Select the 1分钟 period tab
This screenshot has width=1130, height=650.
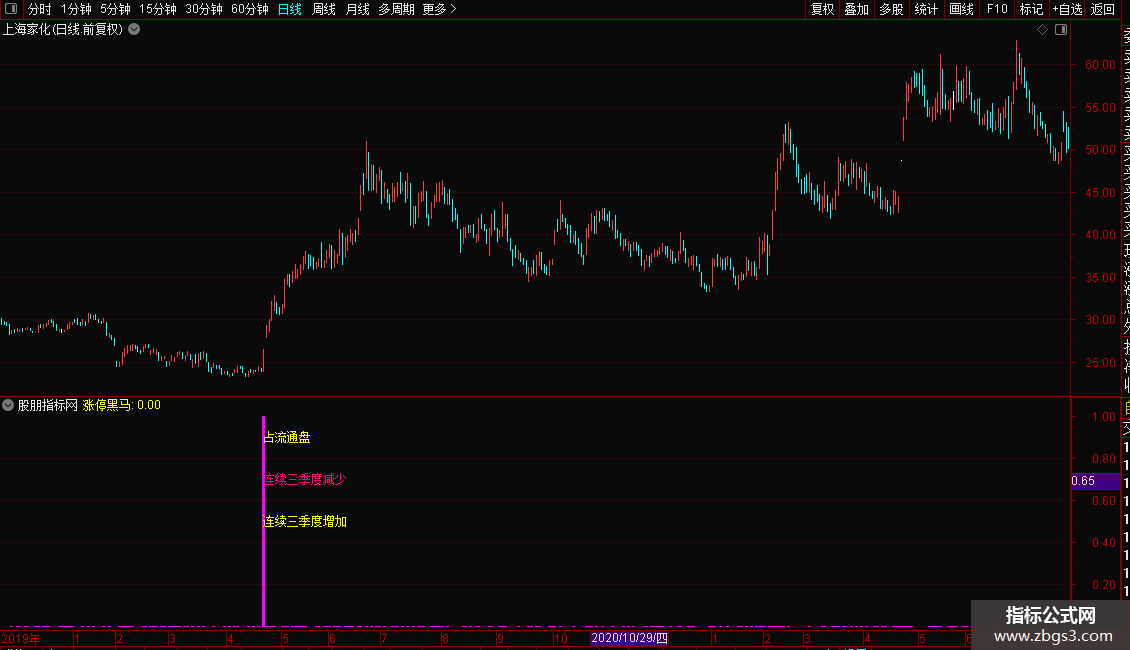click(76, 9)
